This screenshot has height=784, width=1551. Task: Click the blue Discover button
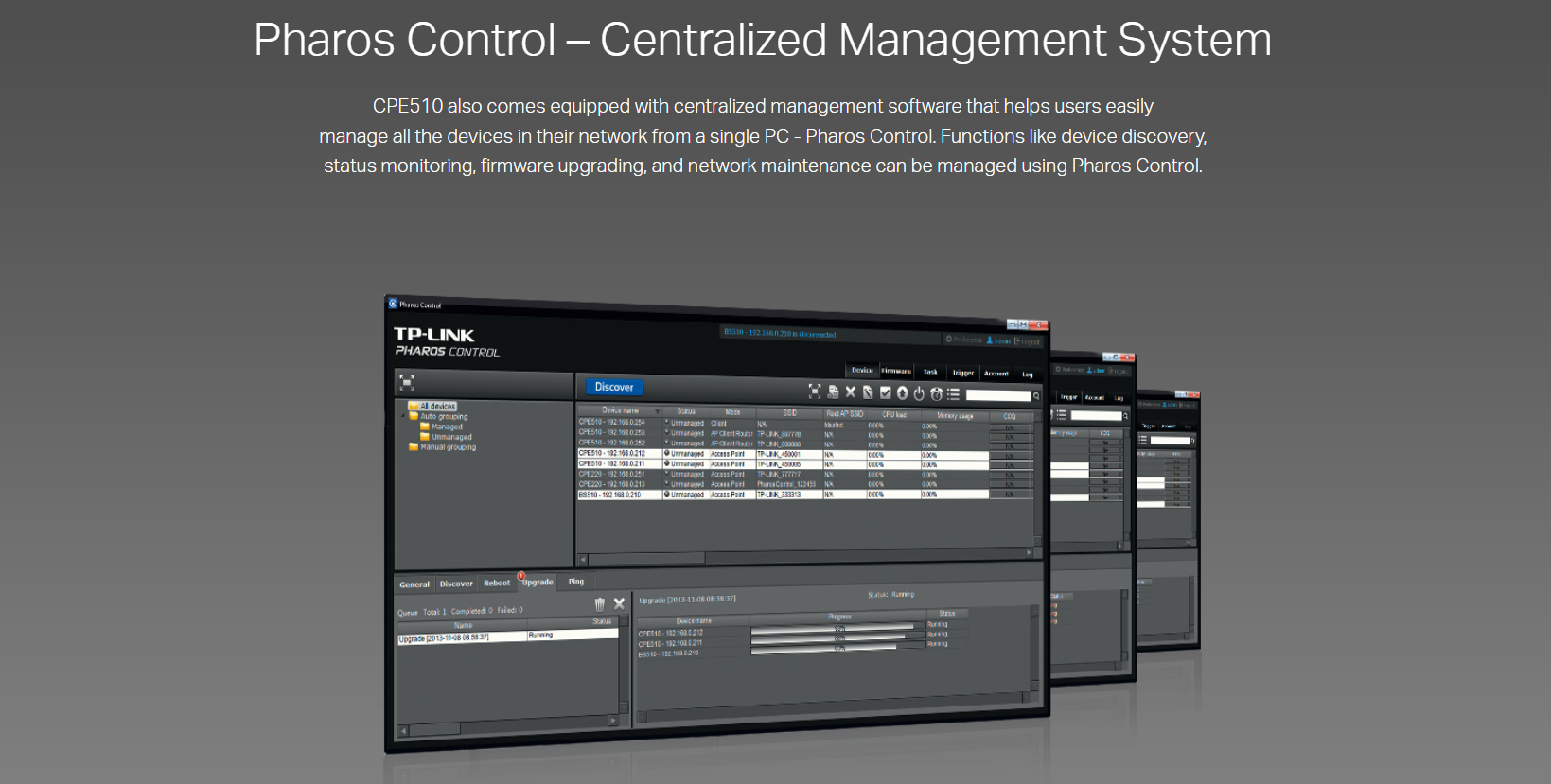(614, 387)
